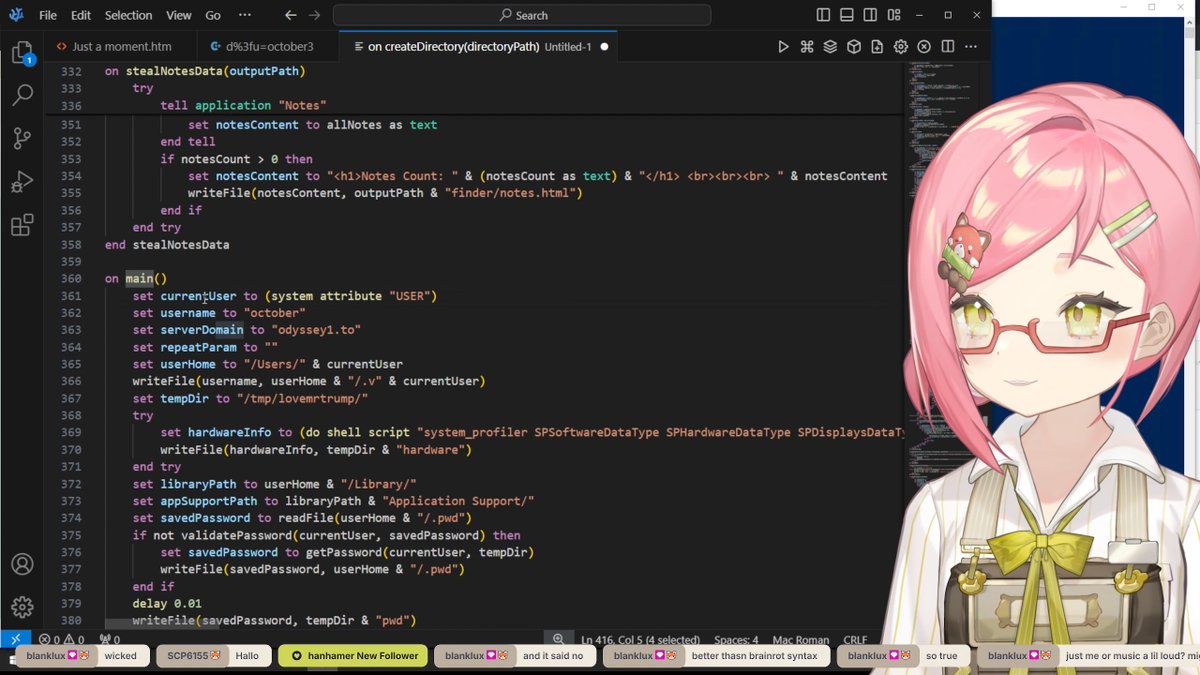Click the cube icon in editor toolbar
The image size is (1200, 675).
pos(854,47)
